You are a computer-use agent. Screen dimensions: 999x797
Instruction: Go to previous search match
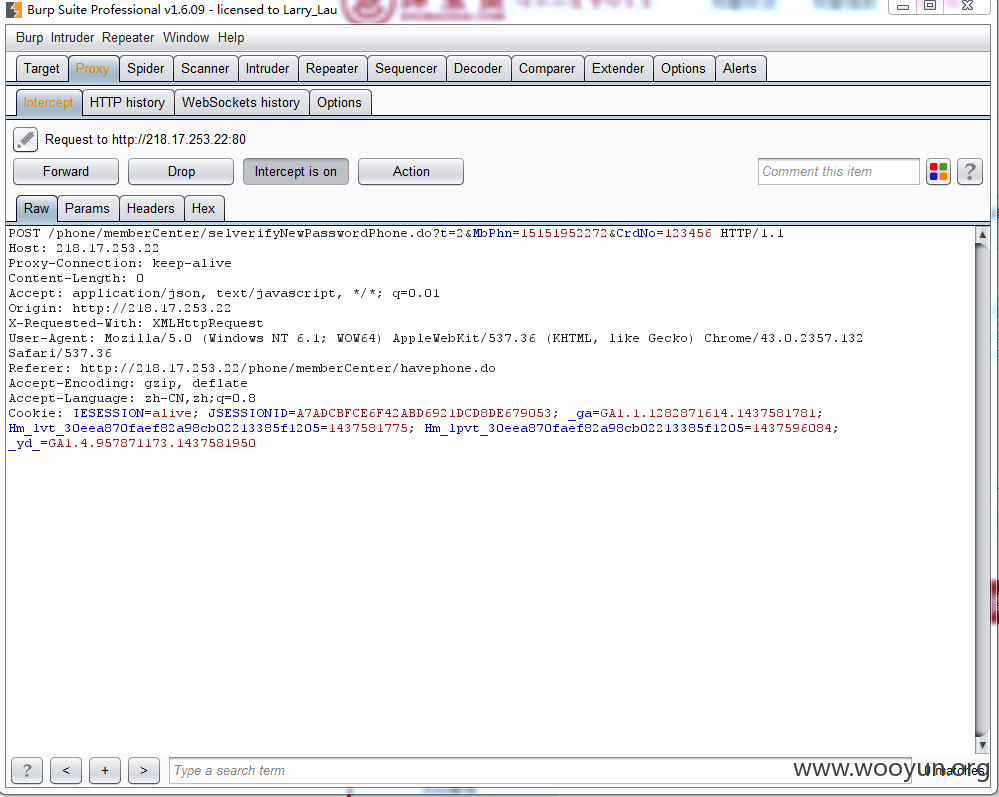(66, 771)
